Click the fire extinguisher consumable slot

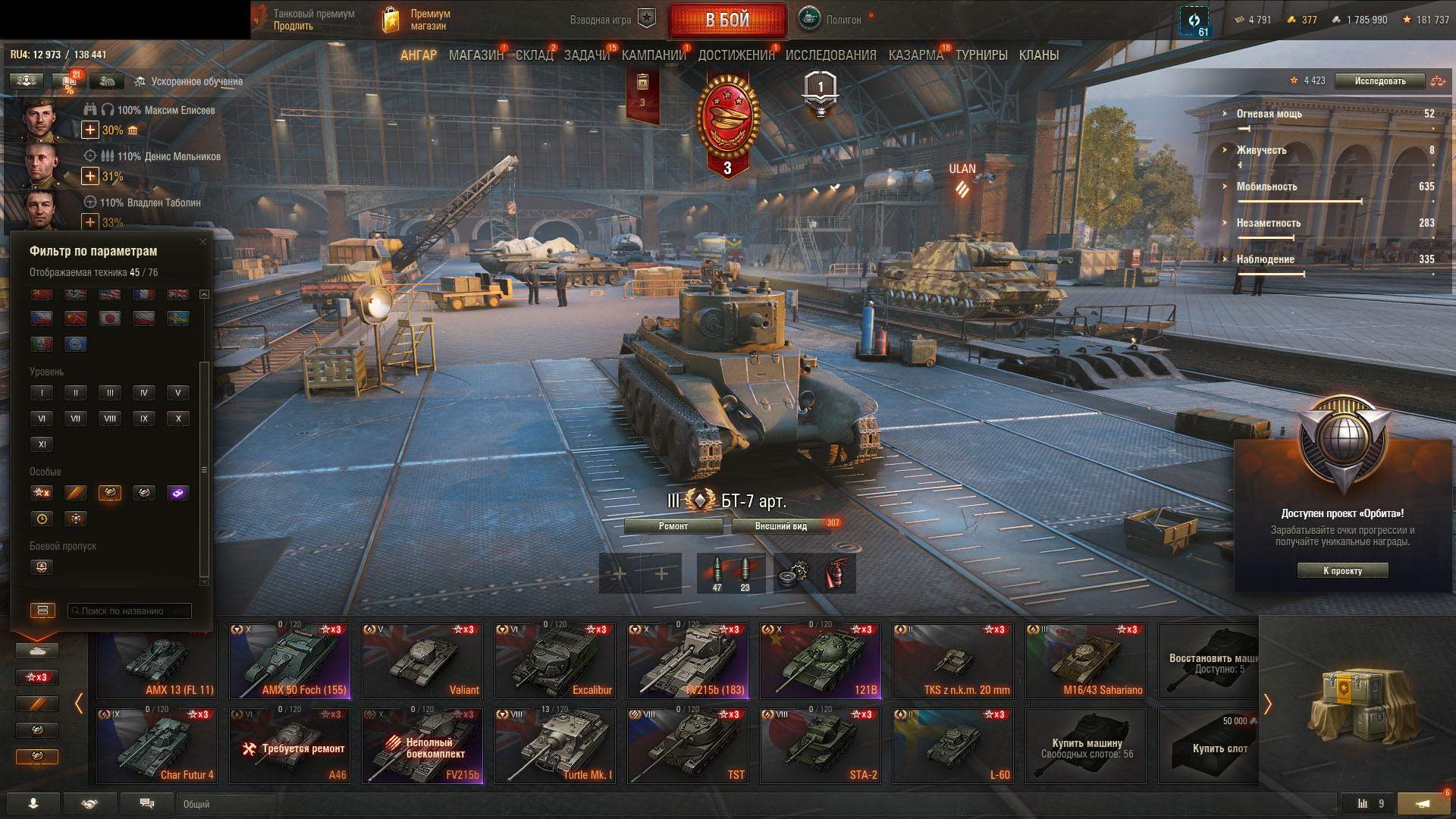click(835, 573)
